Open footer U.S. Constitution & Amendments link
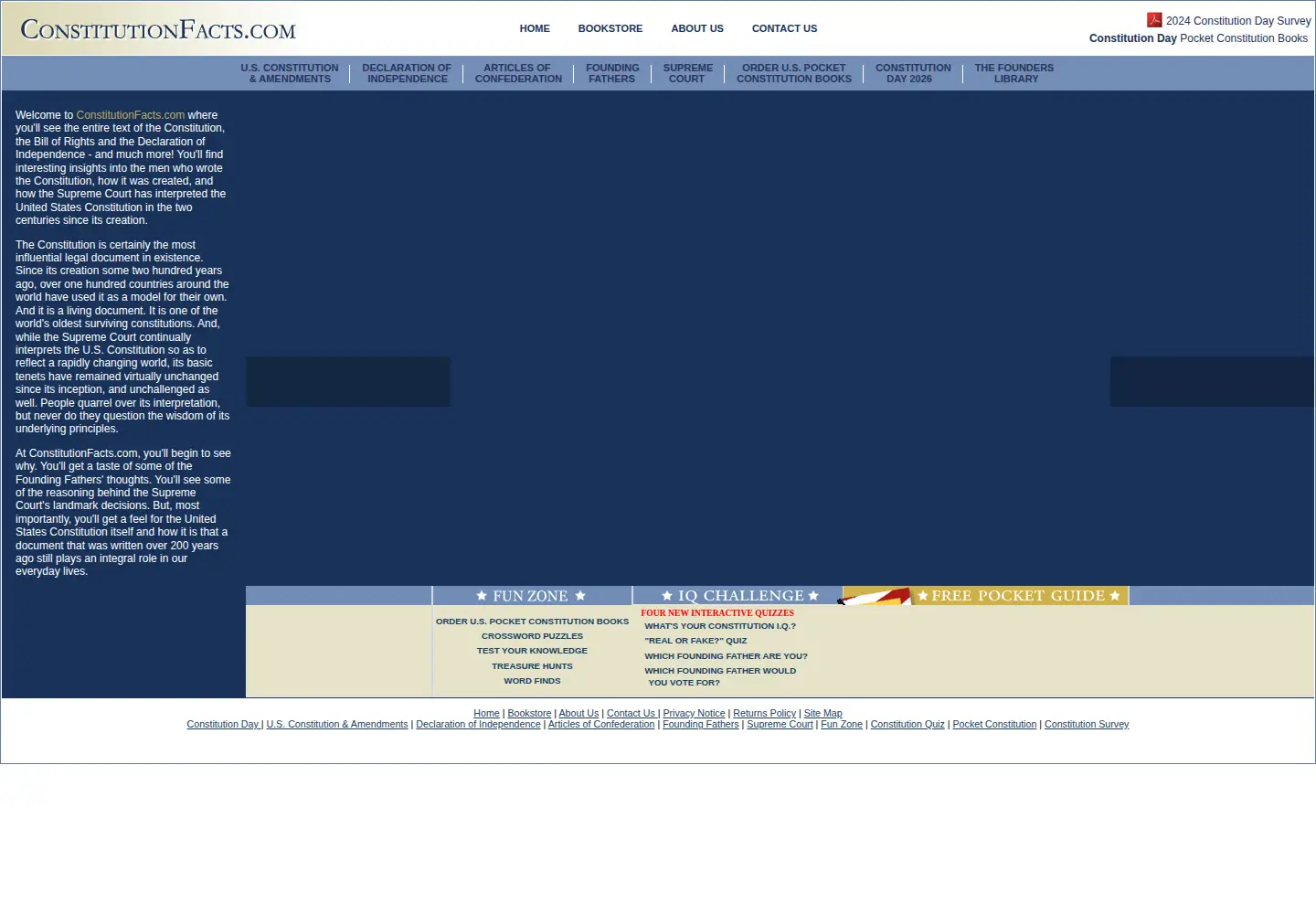1316x914 pixels. (337, 725)
